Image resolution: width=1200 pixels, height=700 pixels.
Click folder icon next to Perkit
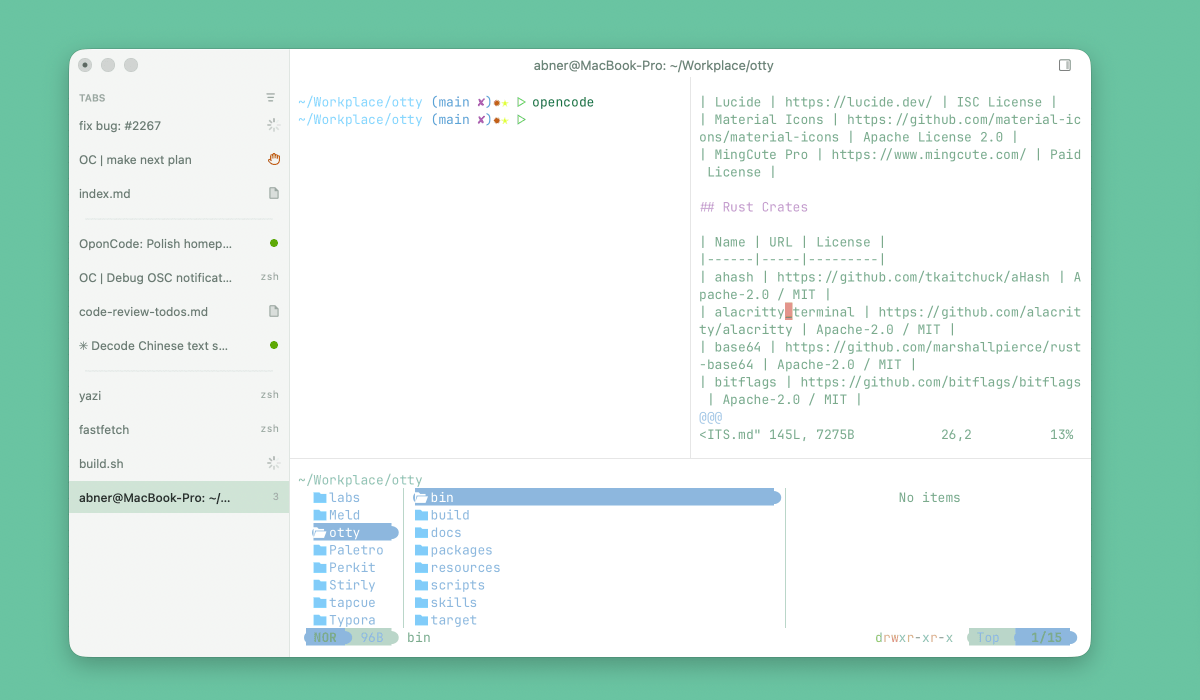click(x=320, y=568)
